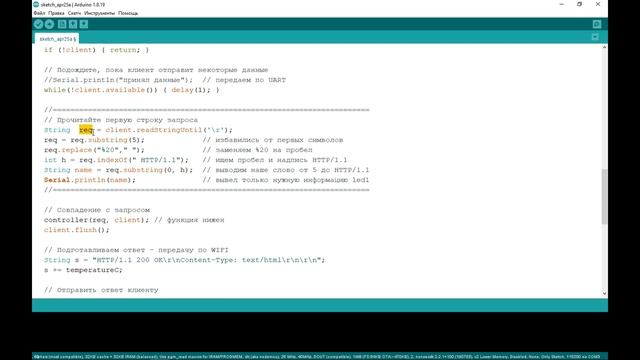Click the board info status bar

point(320,356)
